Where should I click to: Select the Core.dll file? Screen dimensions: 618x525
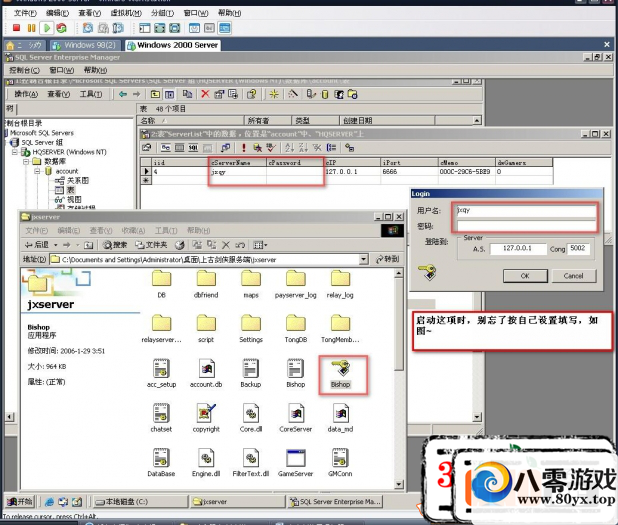[x=251, y=418]
